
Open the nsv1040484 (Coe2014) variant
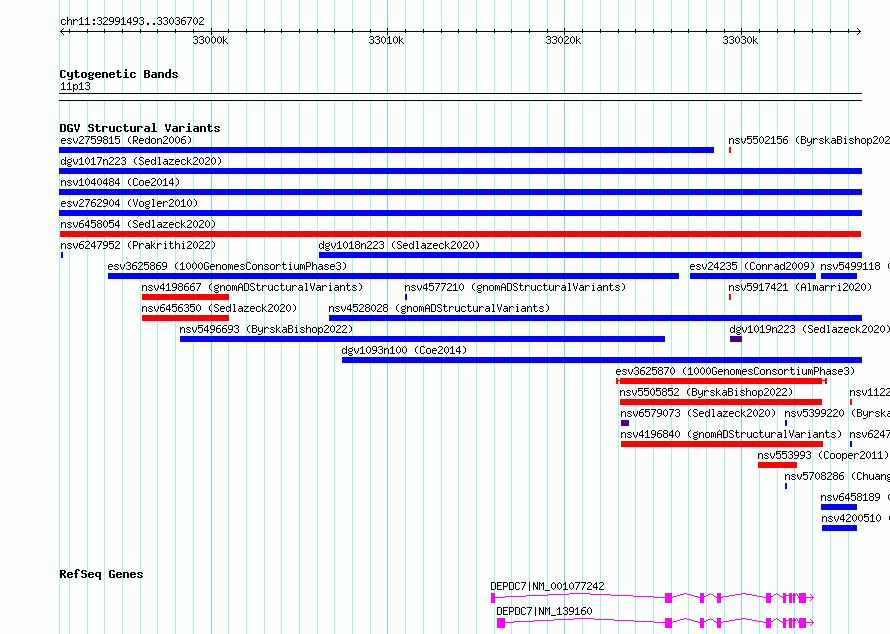pyautogui.click(x=460, y=192)
